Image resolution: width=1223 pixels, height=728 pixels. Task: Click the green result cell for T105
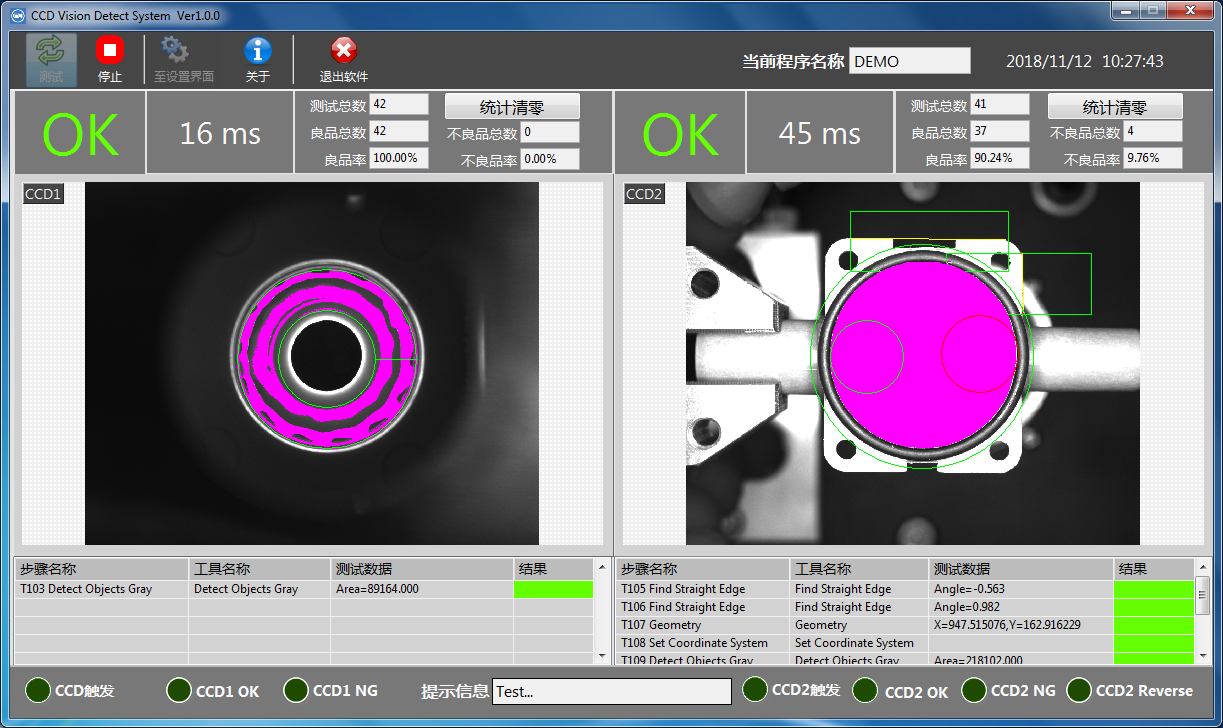tap(1153, 589)
